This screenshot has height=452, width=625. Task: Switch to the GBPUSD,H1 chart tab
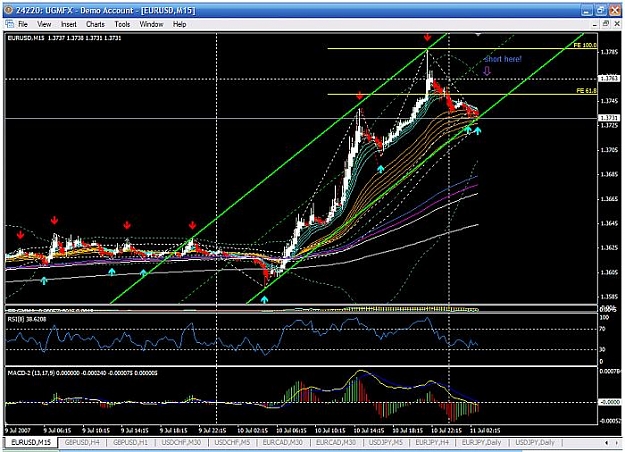130,442
